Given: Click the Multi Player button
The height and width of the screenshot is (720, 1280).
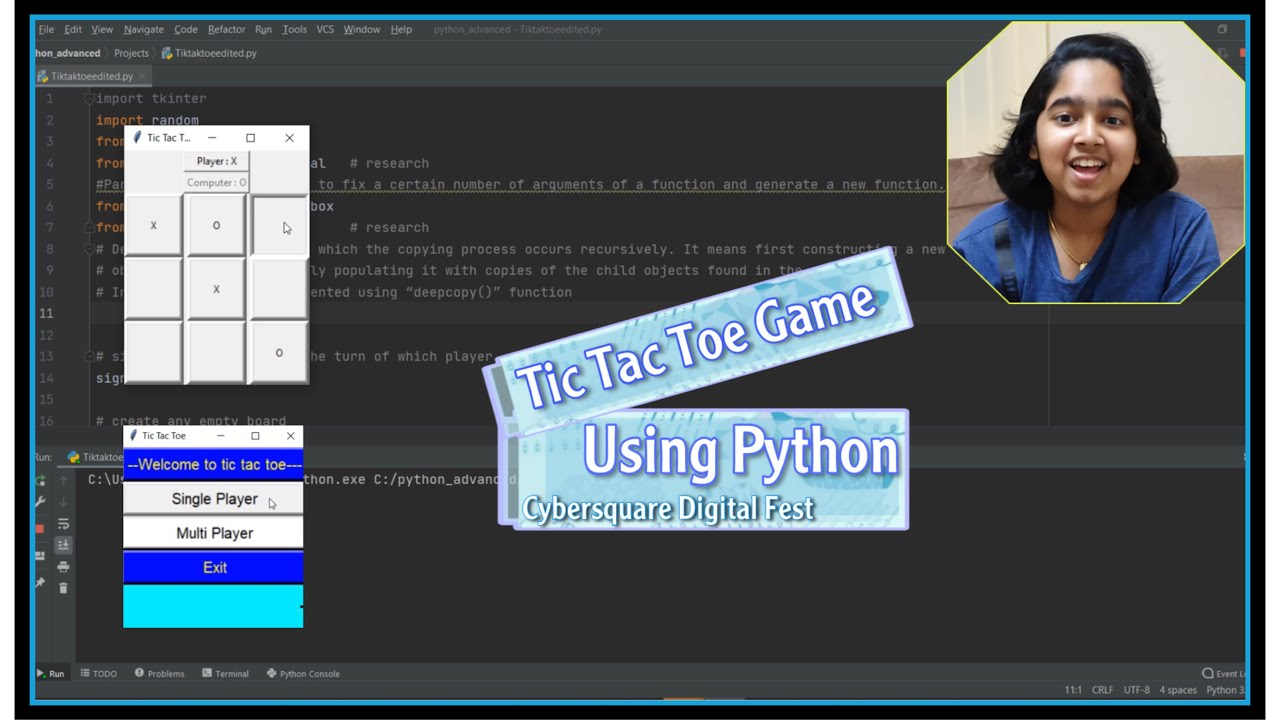Looking at the screenshot, I should coord(213,533).
